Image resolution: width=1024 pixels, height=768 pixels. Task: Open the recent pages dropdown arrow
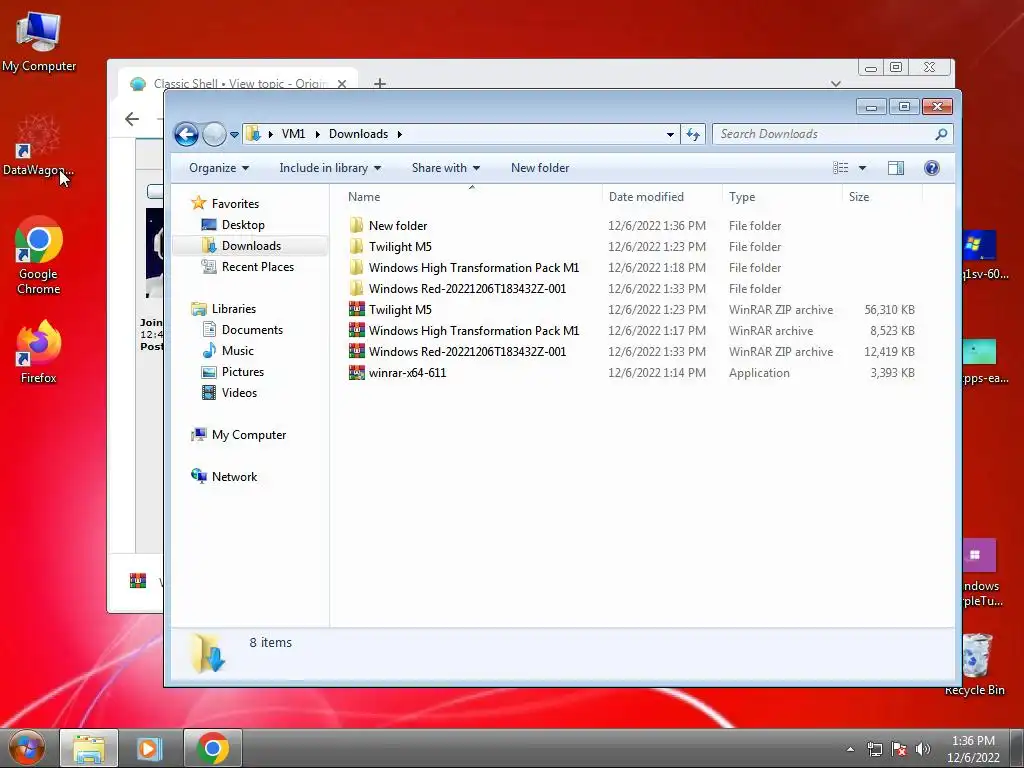pyautogui.click(x=234, y=135)
